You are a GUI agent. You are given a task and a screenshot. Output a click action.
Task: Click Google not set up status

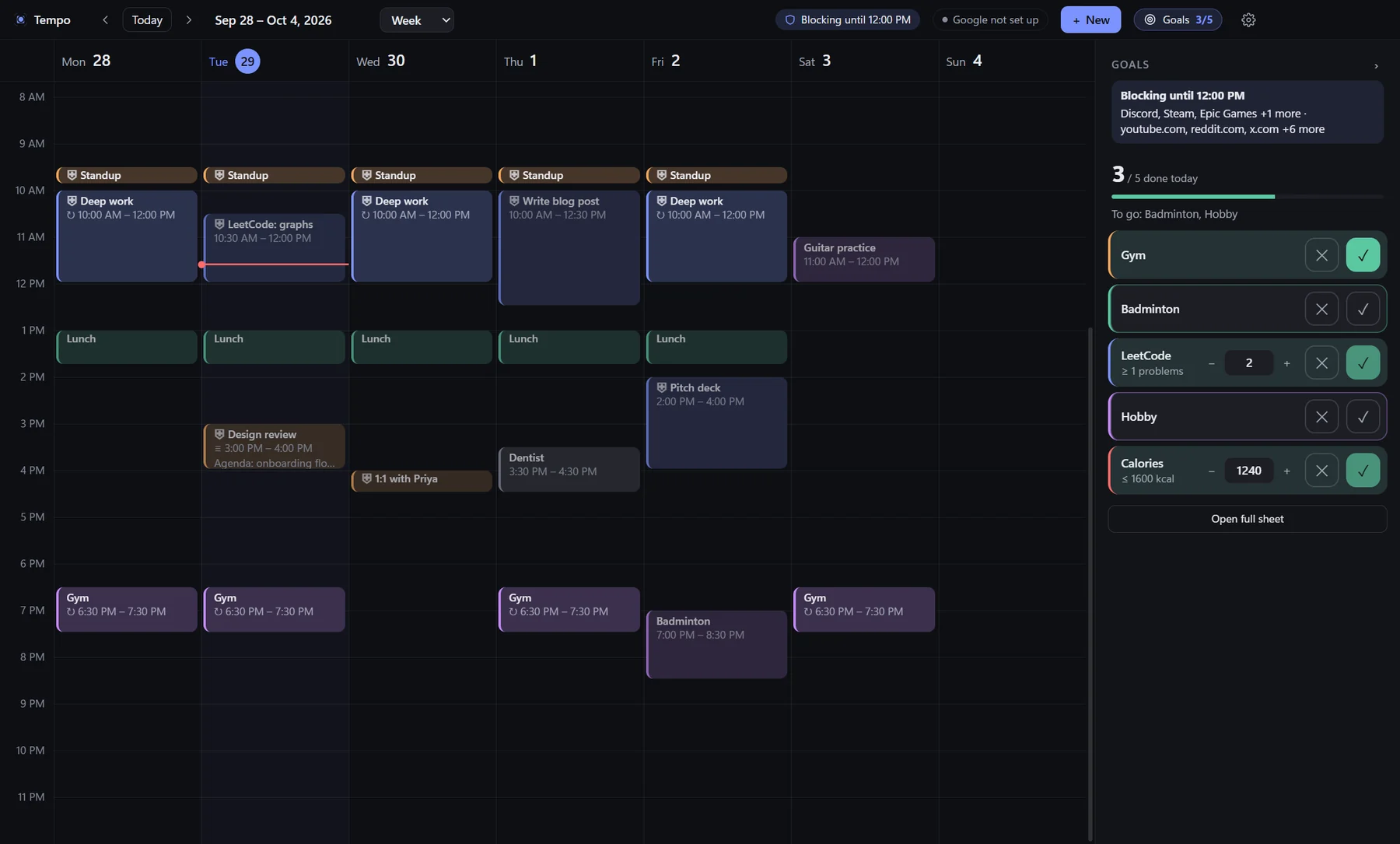[990, 20]
